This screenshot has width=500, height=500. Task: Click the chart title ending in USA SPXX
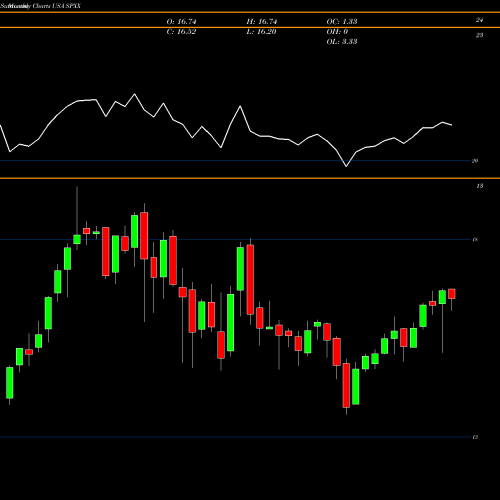41,6
